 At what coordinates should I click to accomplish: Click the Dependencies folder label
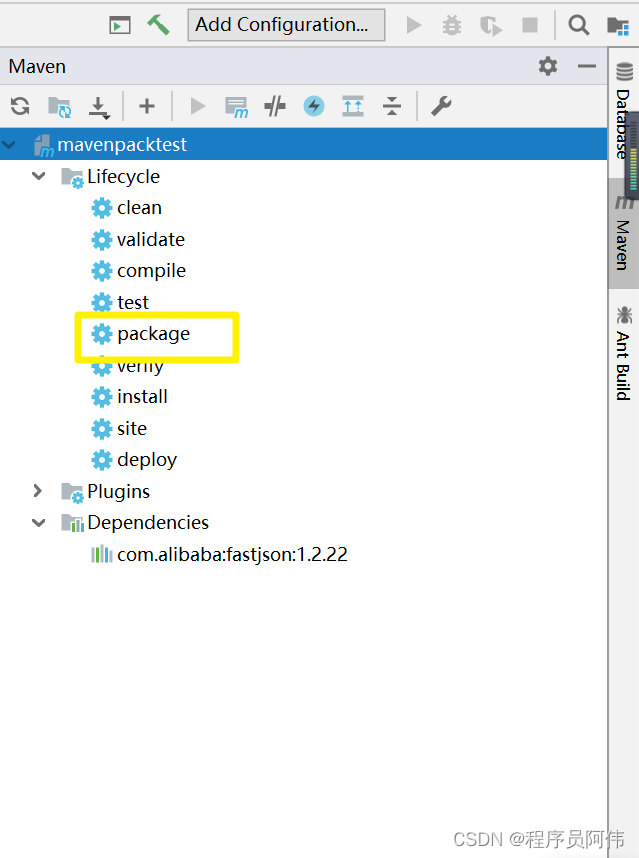[x=148, y=523]
